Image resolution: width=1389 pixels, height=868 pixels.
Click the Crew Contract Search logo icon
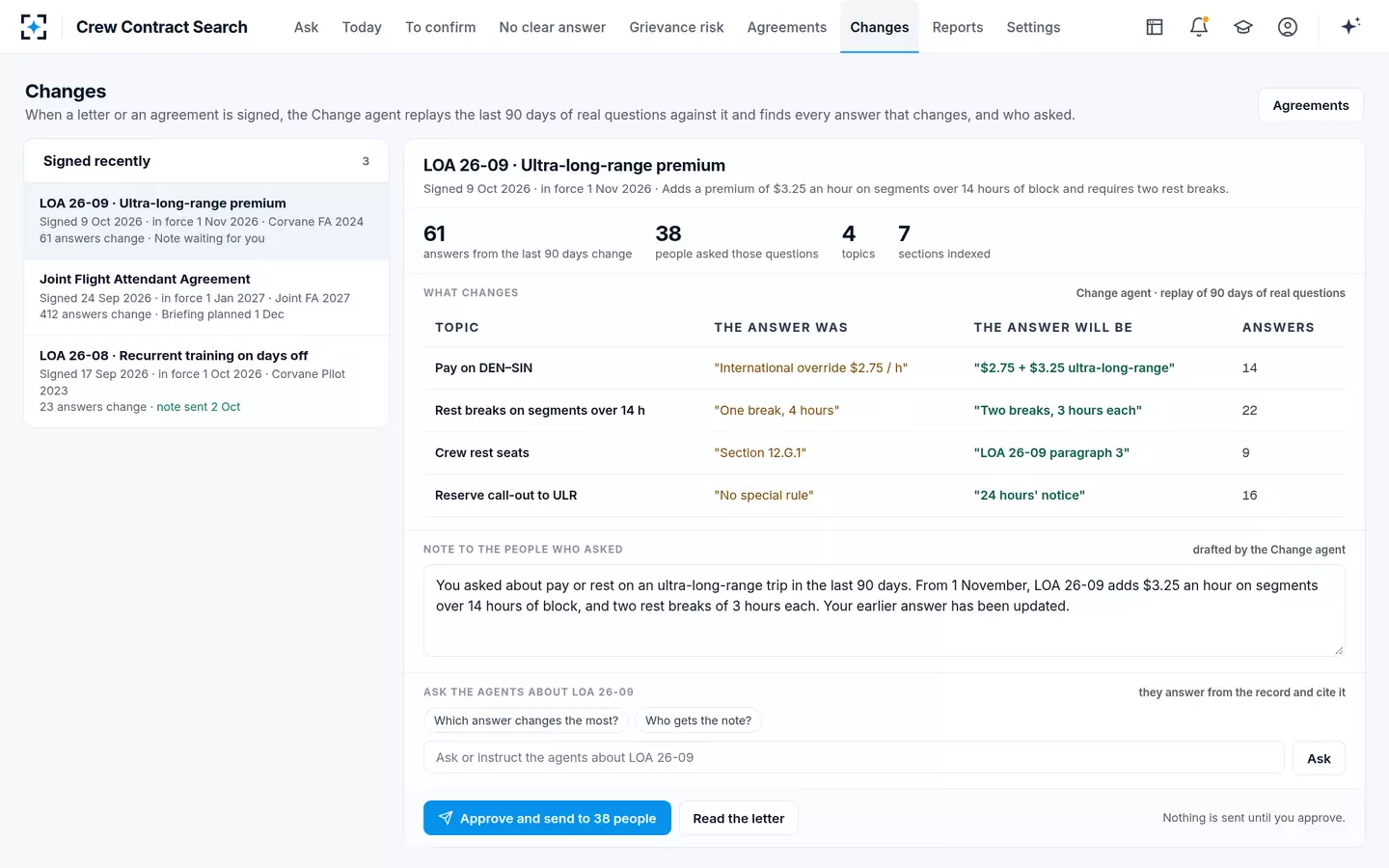[x=34, y=27]
